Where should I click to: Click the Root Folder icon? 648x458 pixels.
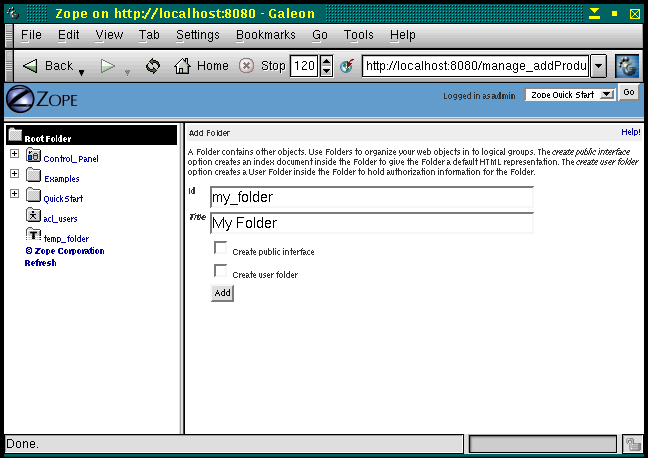pos(15,134)
